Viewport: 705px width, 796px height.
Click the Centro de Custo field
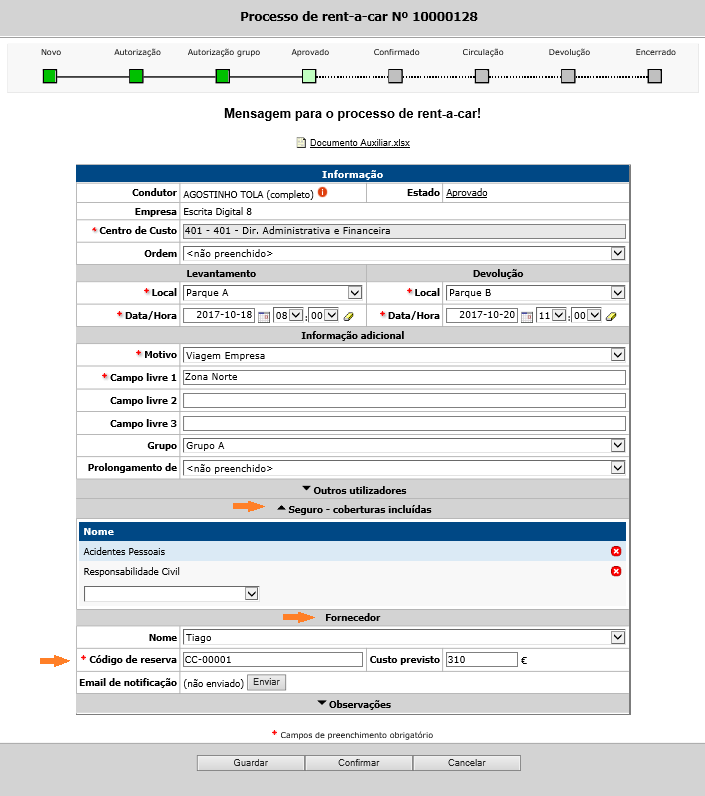pos(404,231)
